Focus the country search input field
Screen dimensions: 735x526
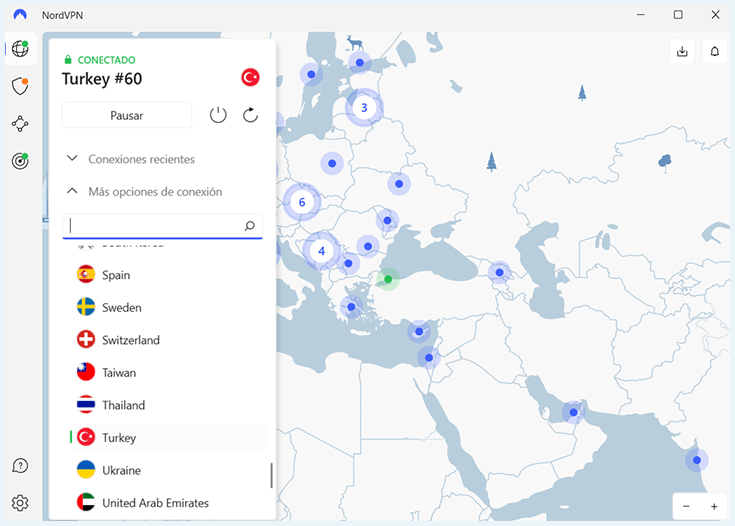(162, 226)
